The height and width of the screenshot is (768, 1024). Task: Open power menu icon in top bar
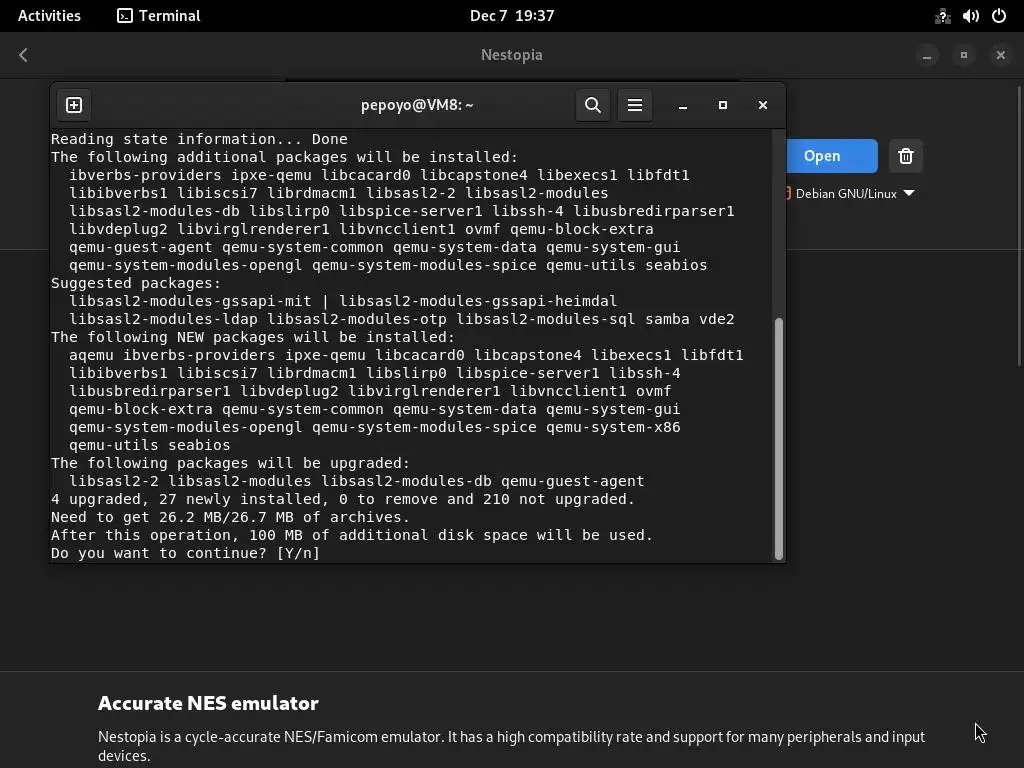click(999, 16)
